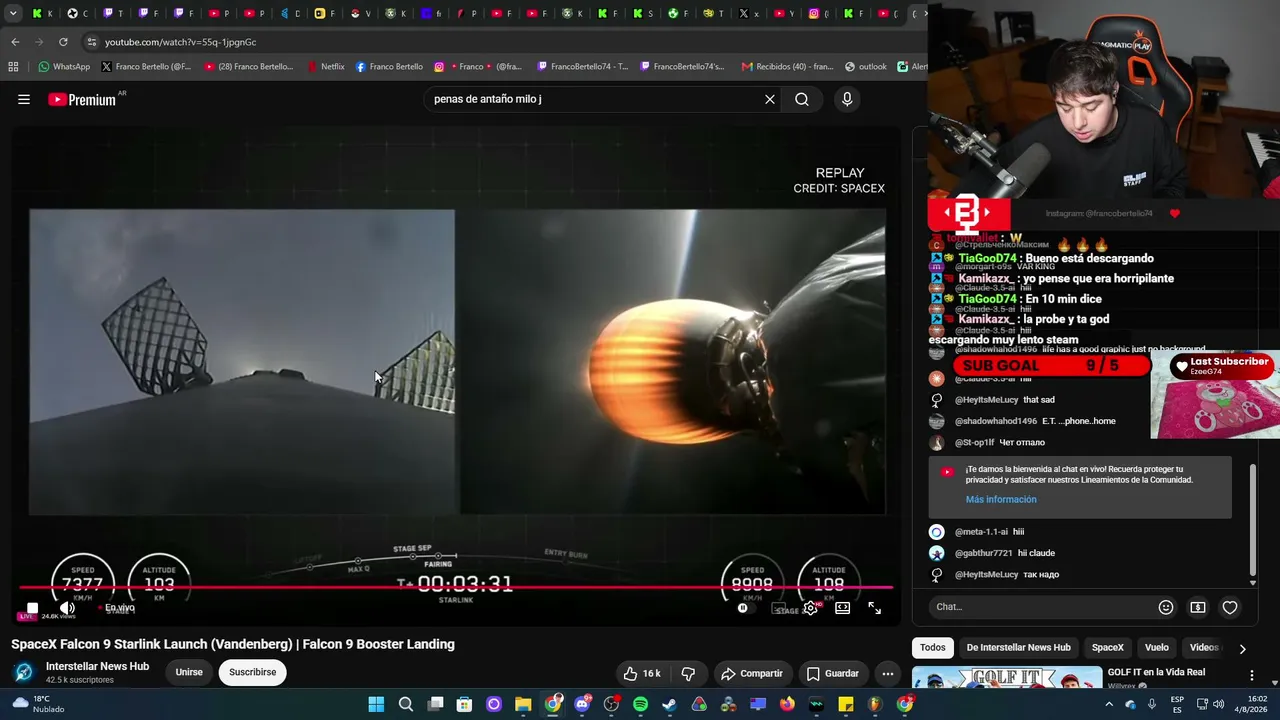The image size is (1280, 720).
Task: Start voice search with microphone
Action: pyautogui.click(x=847, y=99)
